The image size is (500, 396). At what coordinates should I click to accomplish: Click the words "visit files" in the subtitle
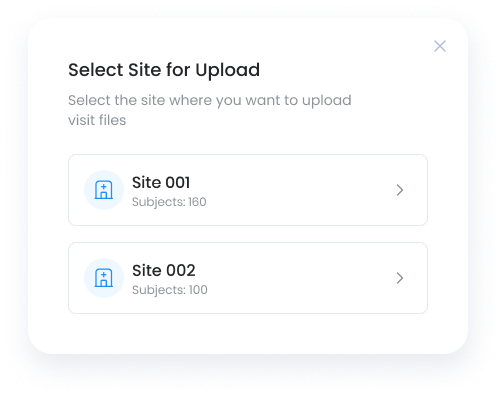coord(97,120)
